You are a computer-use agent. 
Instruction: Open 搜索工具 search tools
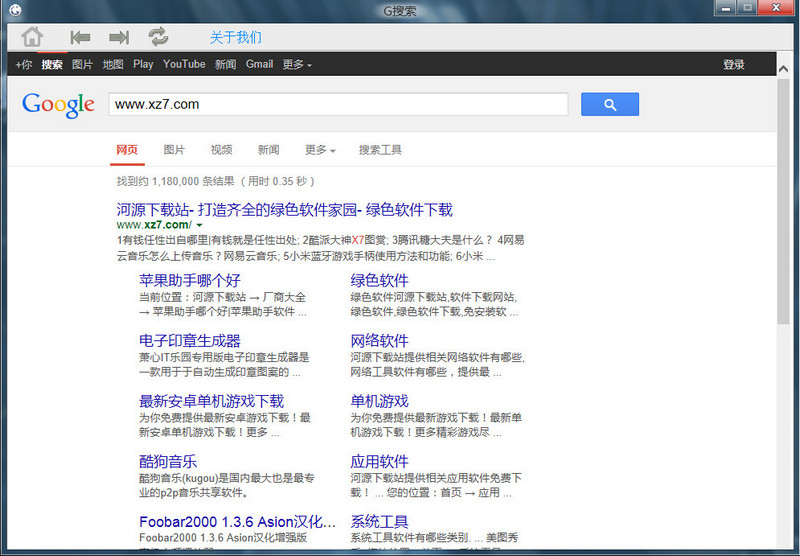(x=380, y=149)
